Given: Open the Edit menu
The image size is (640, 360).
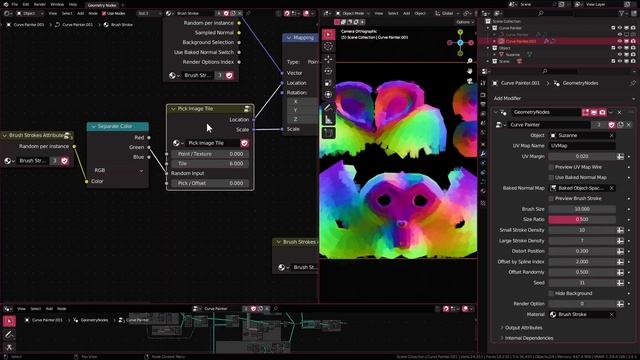Looking at the screenshot, I should point(26,4).
